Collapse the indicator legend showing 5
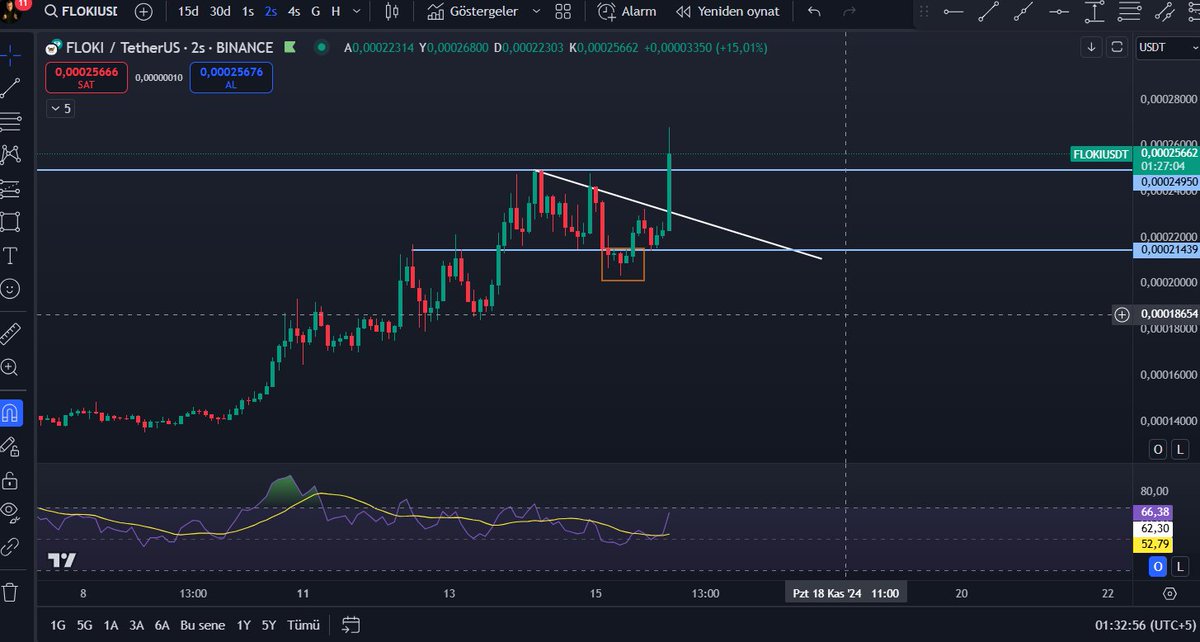 pos(60,108)
